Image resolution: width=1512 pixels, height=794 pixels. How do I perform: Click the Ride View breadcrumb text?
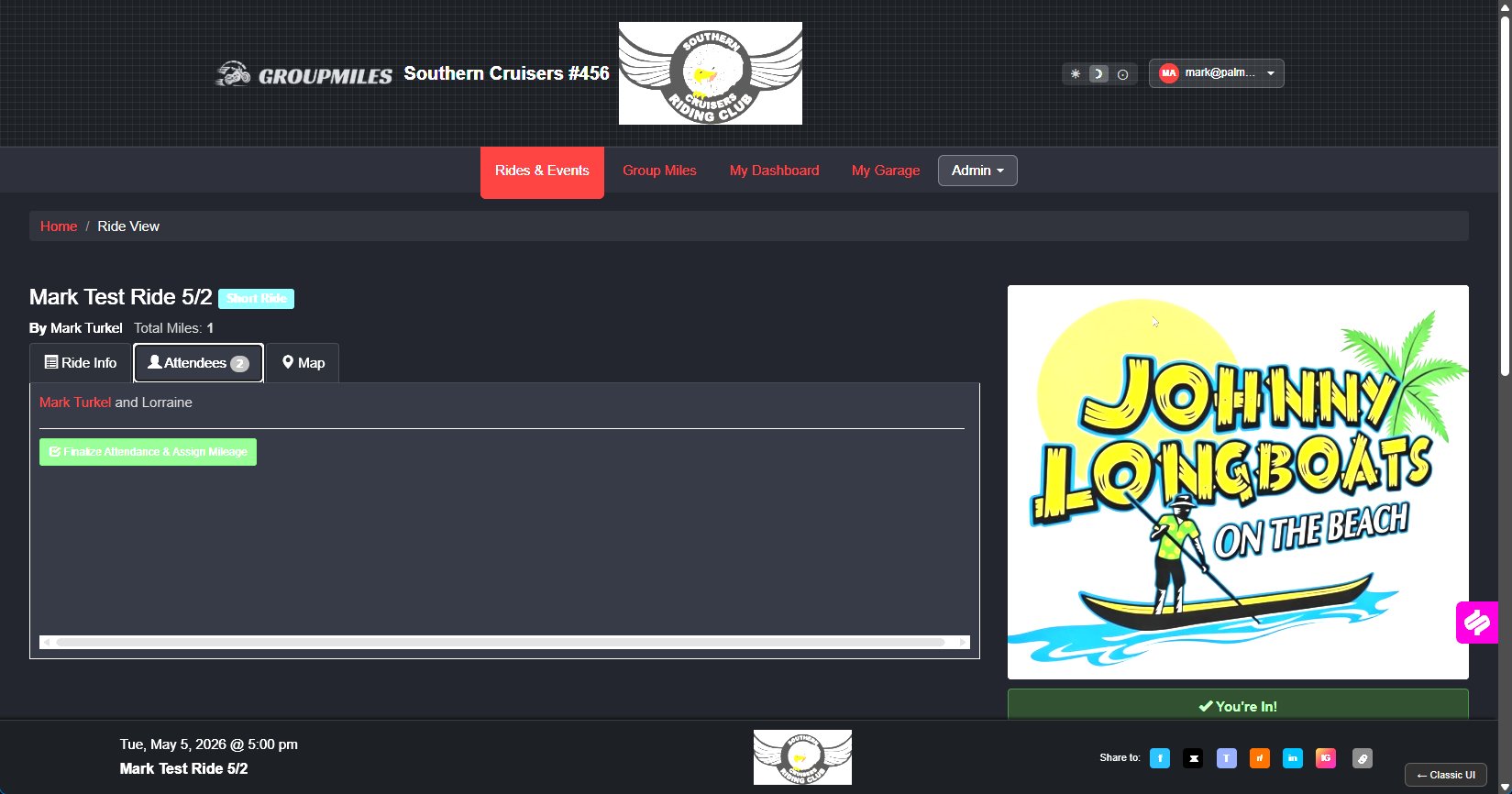pos(128,226)
